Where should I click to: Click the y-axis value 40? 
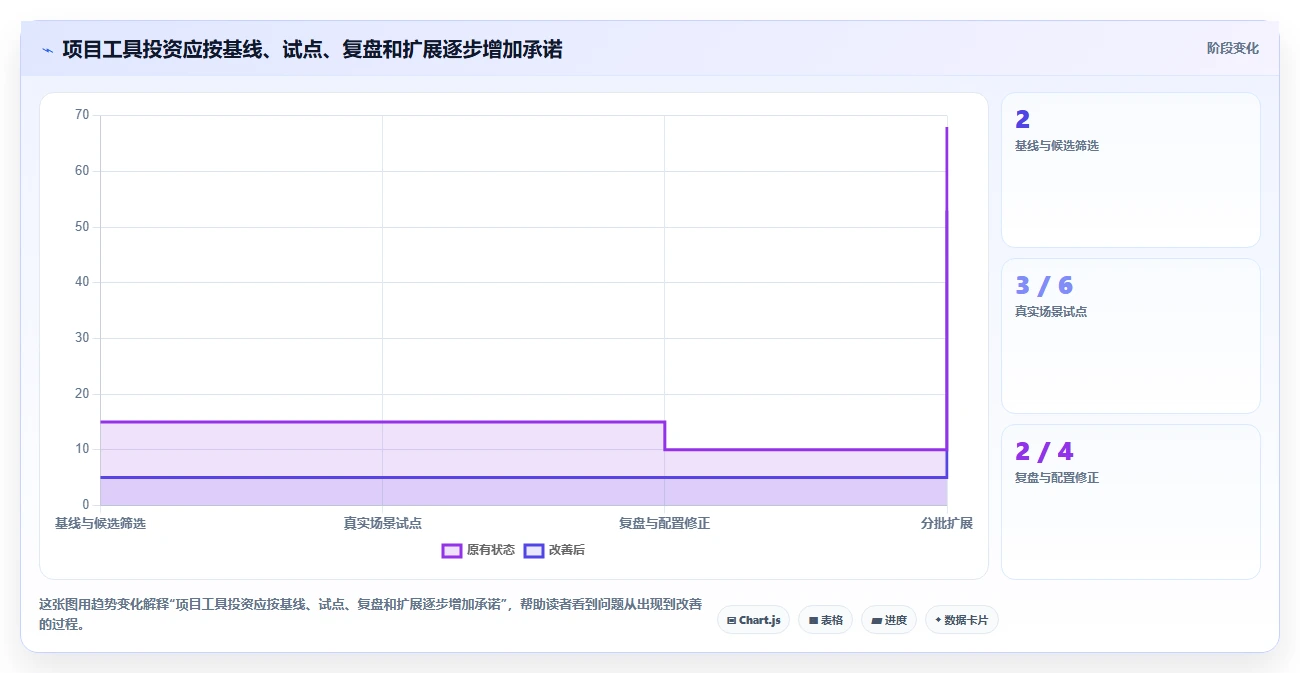click(82, 282)
